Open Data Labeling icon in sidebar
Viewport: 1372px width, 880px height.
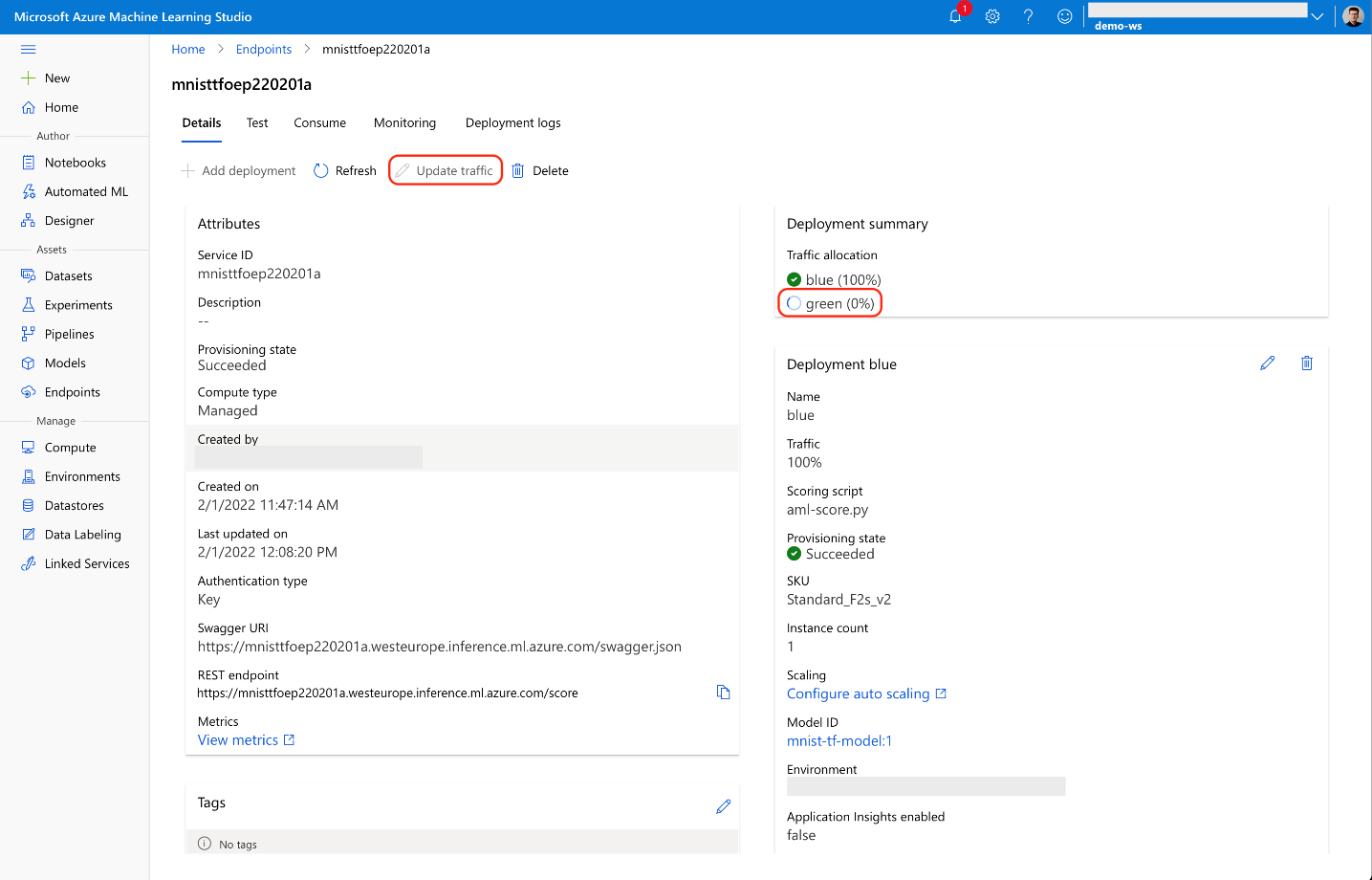tap(29, 535)
